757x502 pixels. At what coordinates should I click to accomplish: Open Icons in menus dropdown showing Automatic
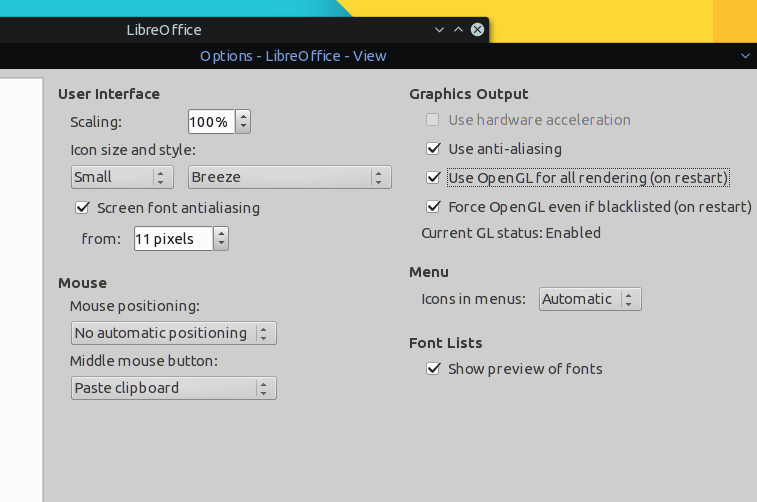click(590, 299)
